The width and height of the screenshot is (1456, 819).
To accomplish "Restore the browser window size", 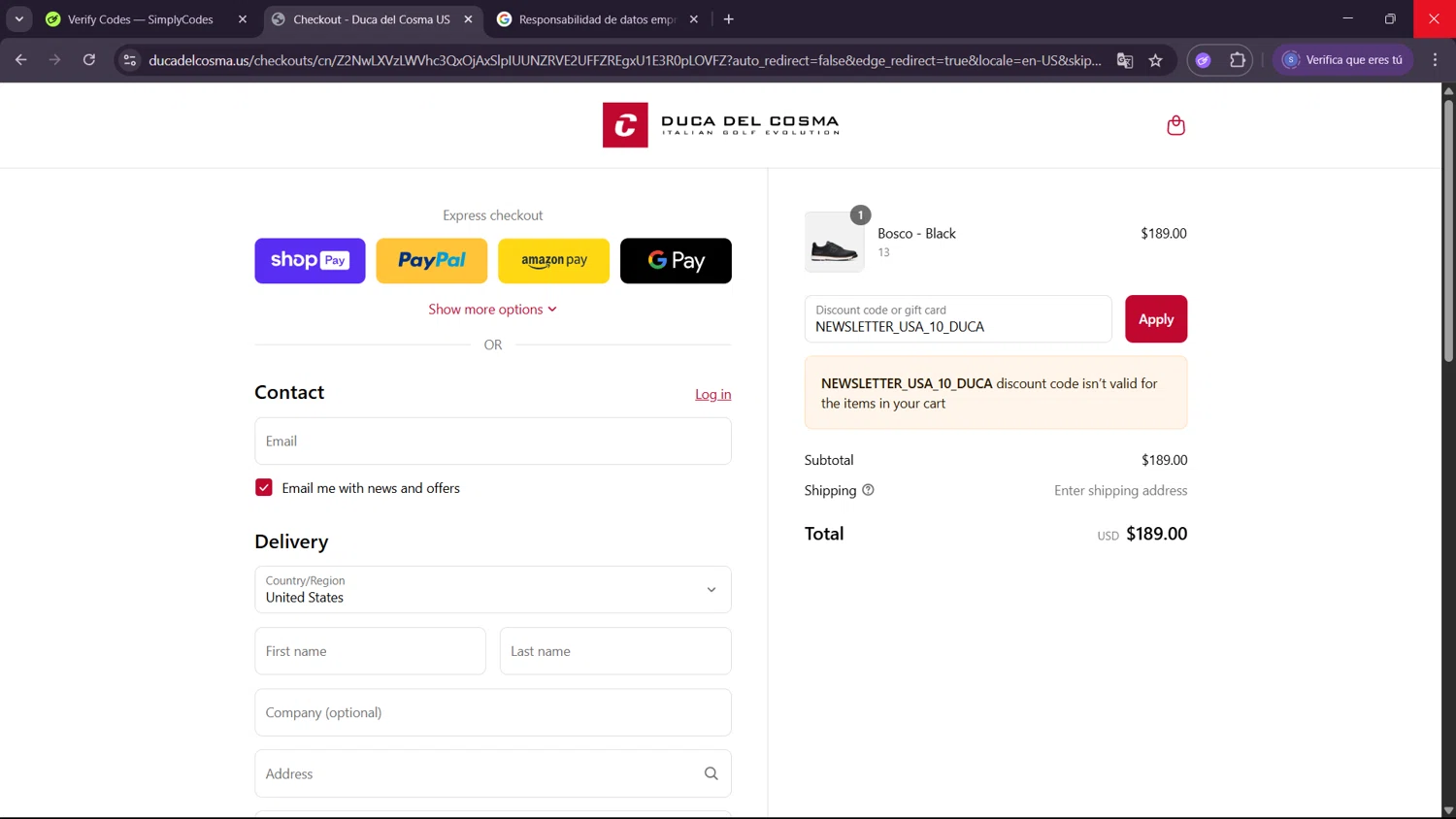I will click(1390, 18).
